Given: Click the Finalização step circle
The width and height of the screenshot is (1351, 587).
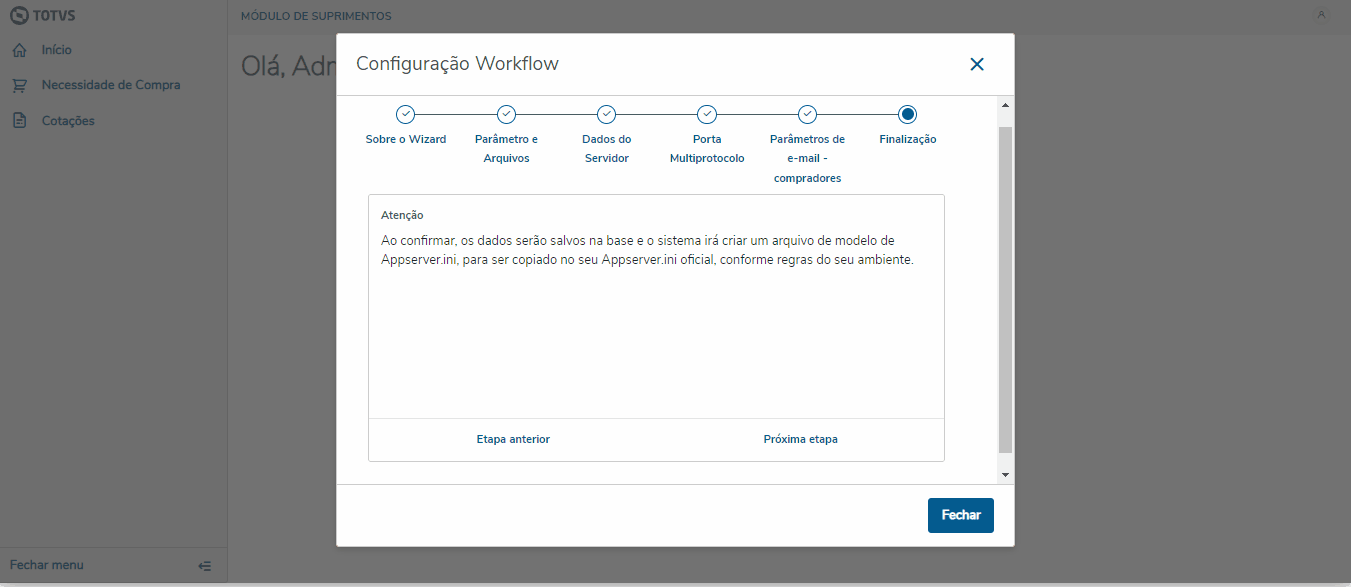Looking at the screenshot, I should (x=908, y=114).
